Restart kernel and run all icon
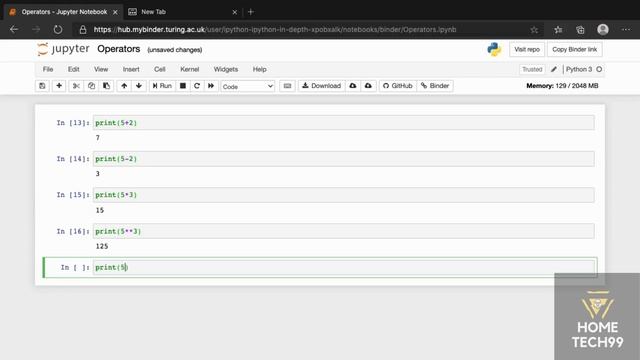 [x=211, y=86]
